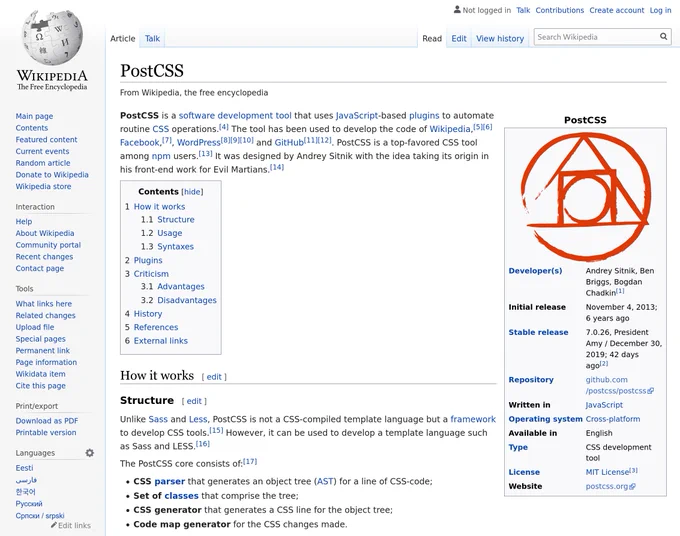This screenshot has height=536, width=680.
Task: Open the software development tool link
Action: coord(235,116)
